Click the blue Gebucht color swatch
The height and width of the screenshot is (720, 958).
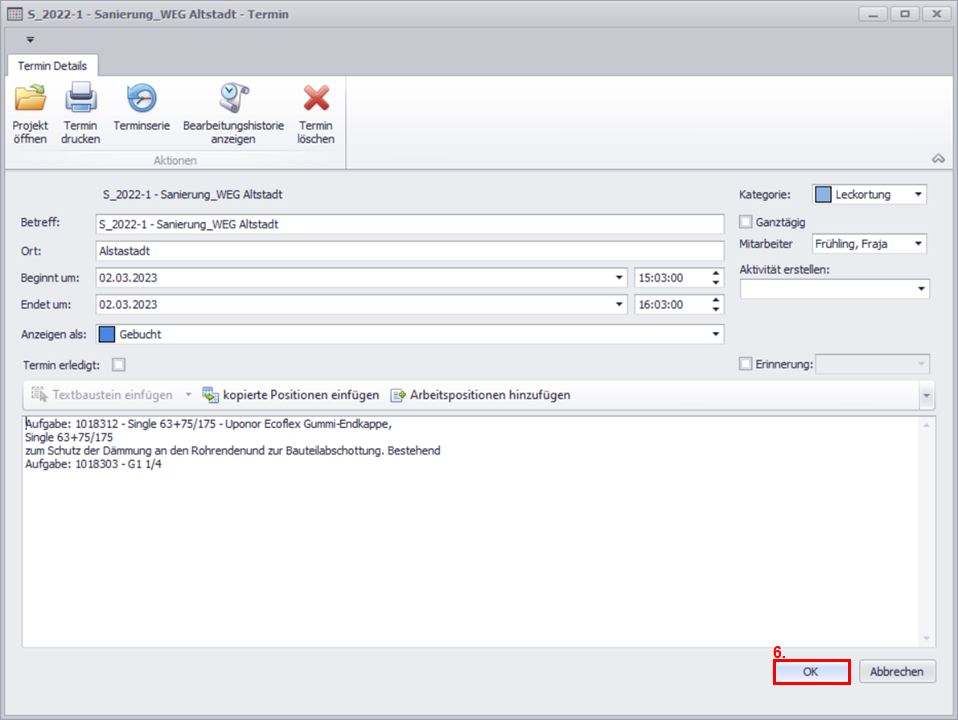tap(107, 334)
